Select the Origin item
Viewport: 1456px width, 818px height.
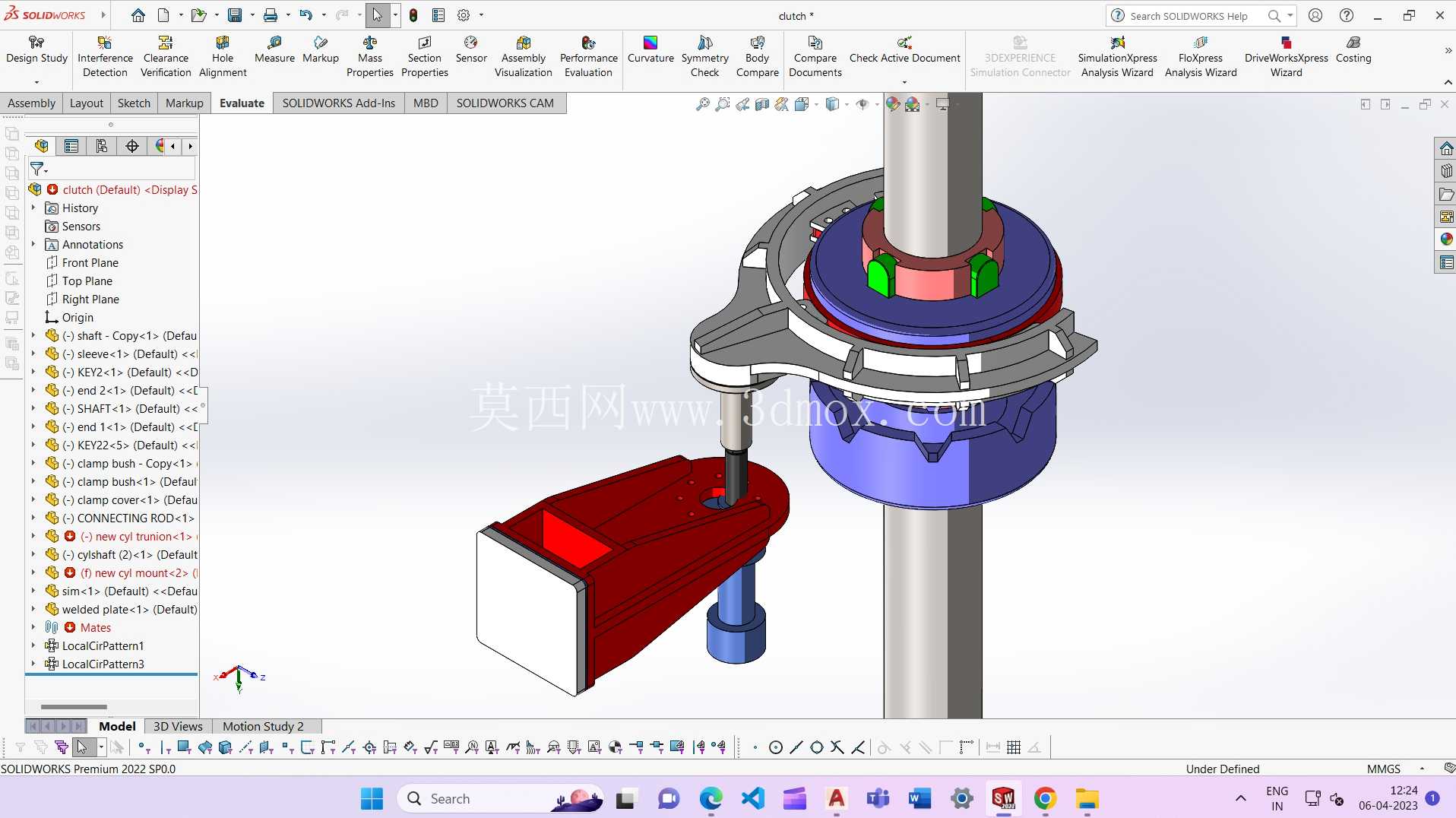(x=78, y=317)
